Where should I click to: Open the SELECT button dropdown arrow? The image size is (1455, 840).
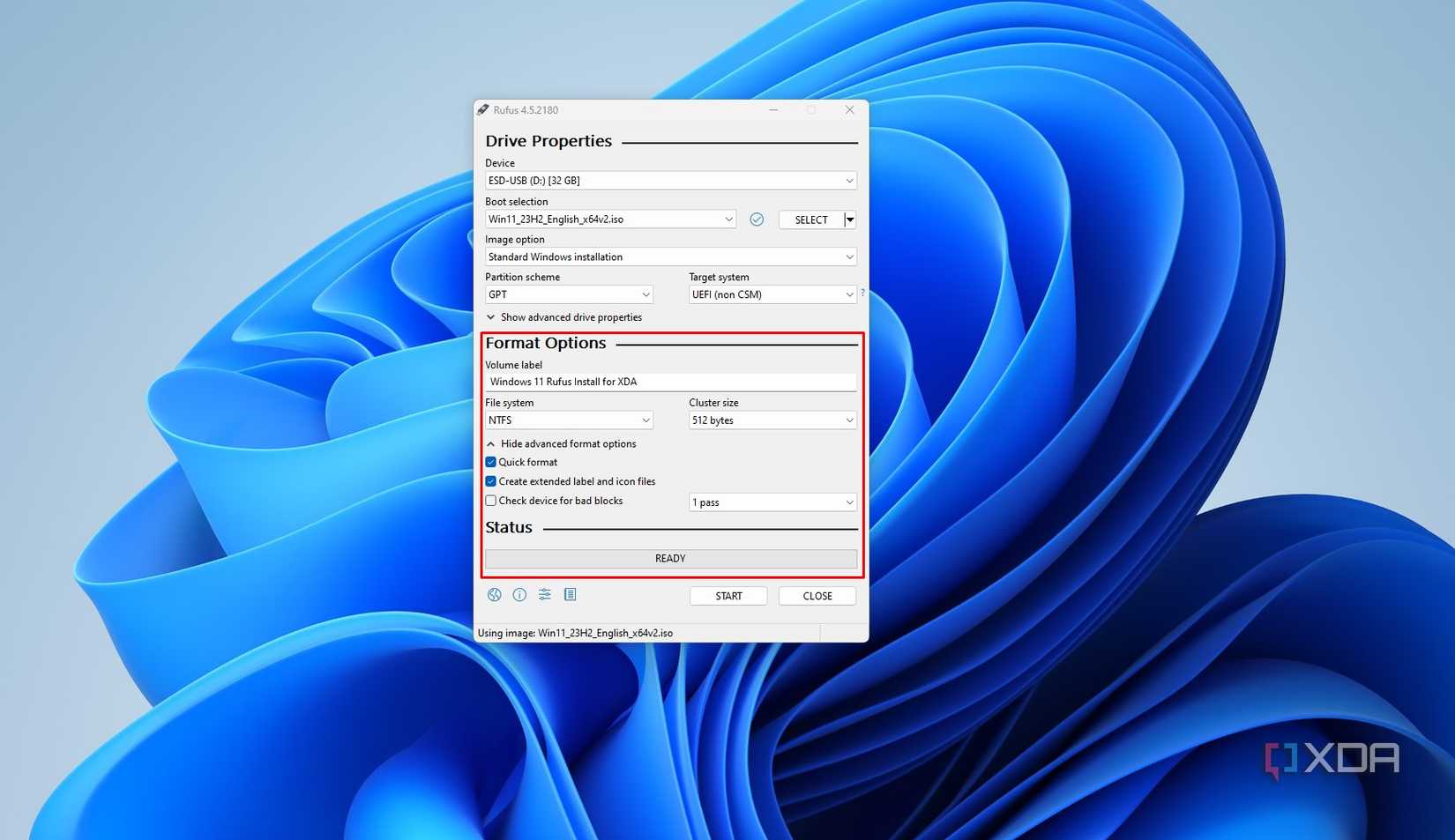coord(849,219)
